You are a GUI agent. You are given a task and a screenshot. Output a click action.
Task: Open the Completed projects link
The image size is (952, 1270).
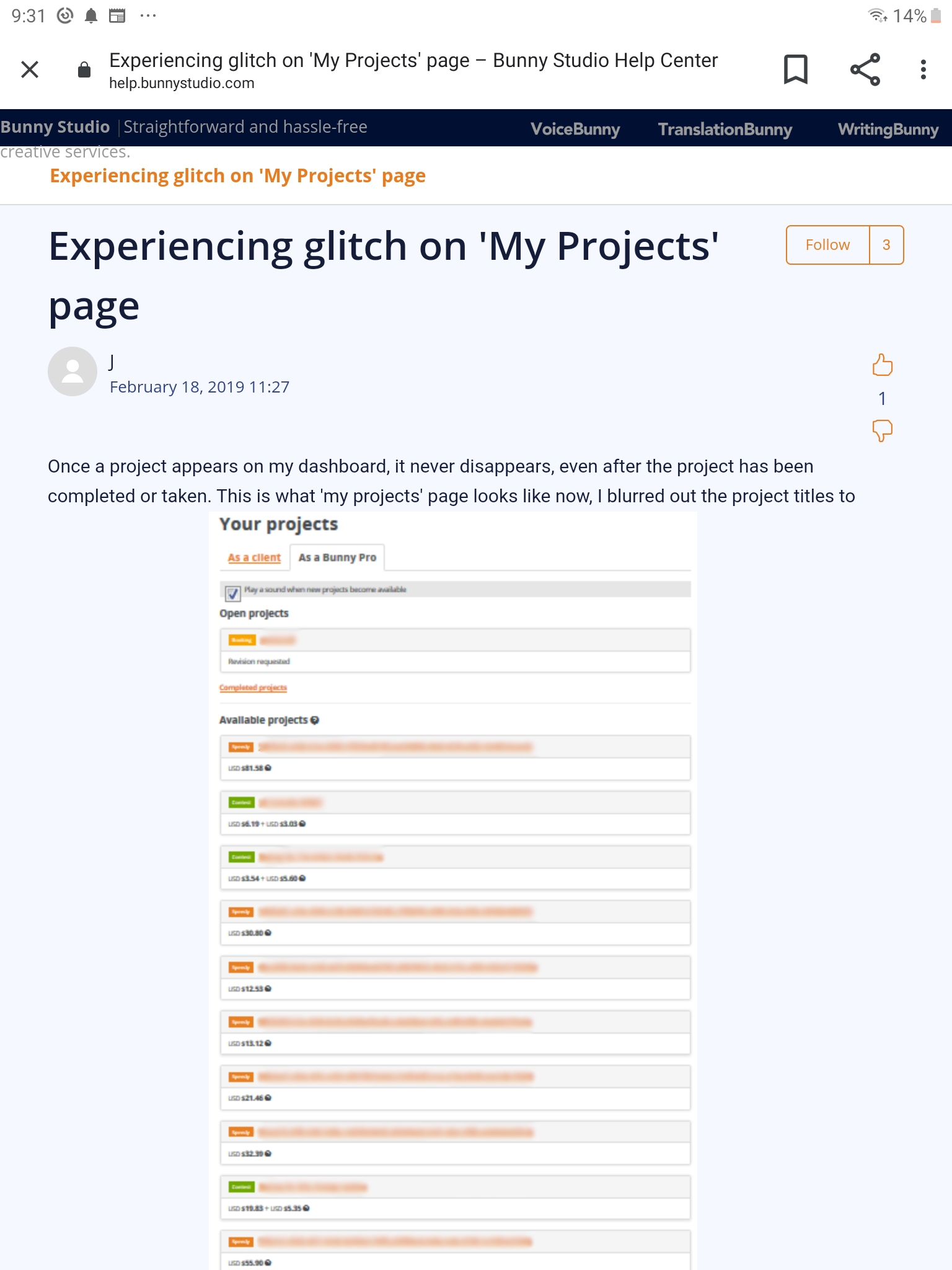coord(253,688)
